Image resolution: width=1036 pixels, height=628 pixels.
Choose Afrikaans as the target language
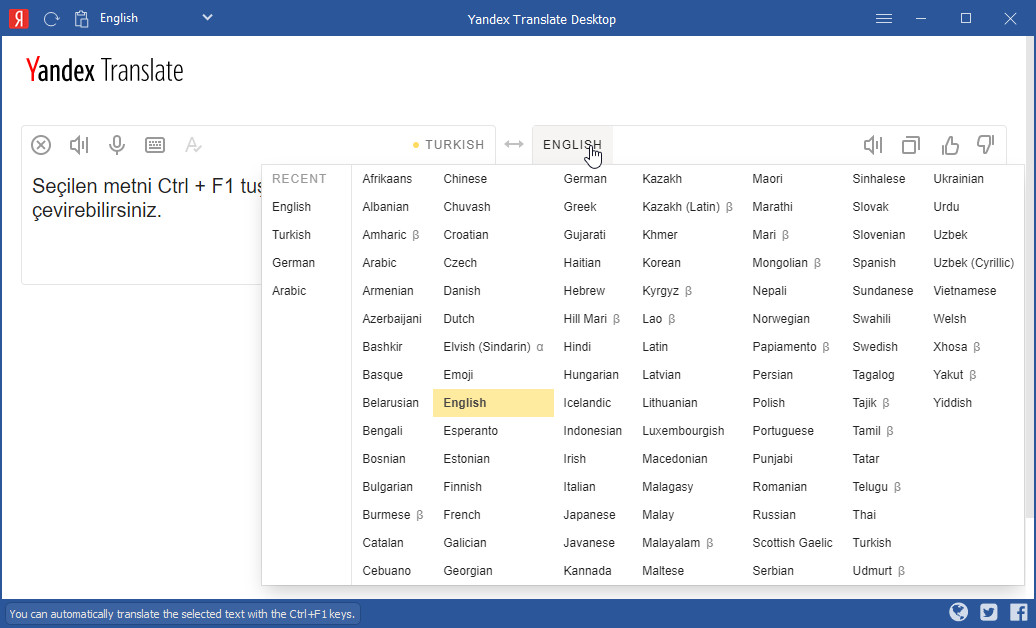click(387, 178)
